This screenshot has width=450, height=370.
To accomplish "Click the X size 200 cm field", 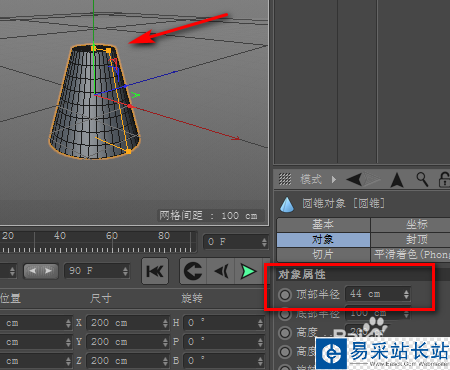I will (x=128, y=323).
